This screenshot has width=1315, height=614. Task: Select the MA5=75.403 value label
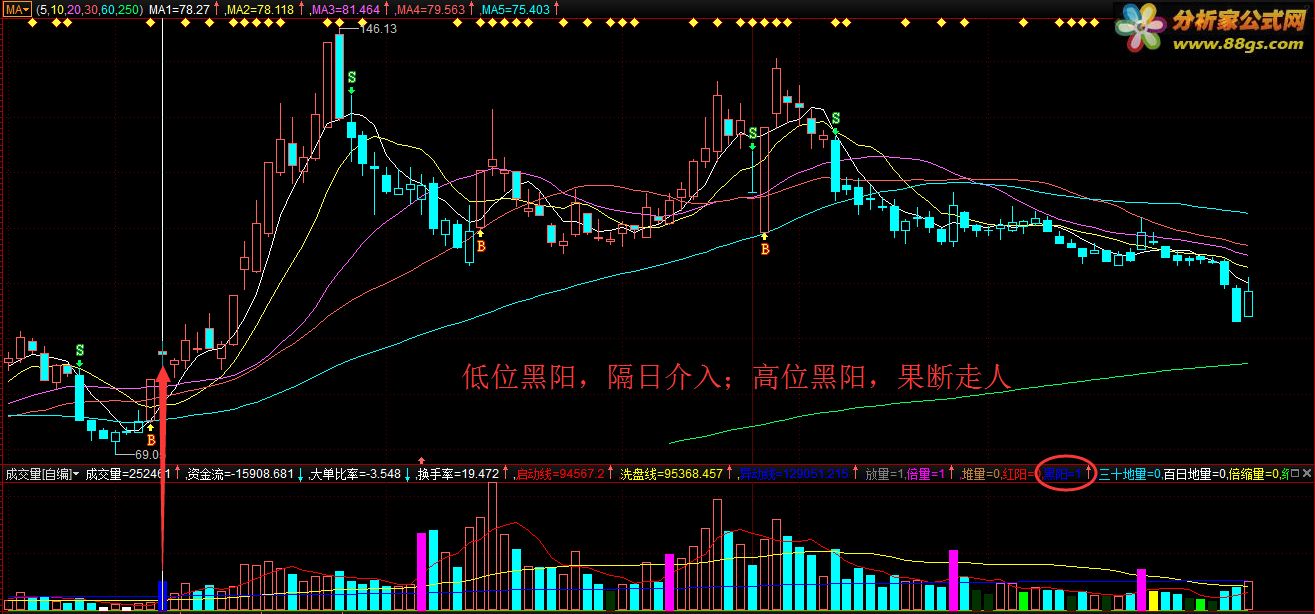tap(516, 9)
